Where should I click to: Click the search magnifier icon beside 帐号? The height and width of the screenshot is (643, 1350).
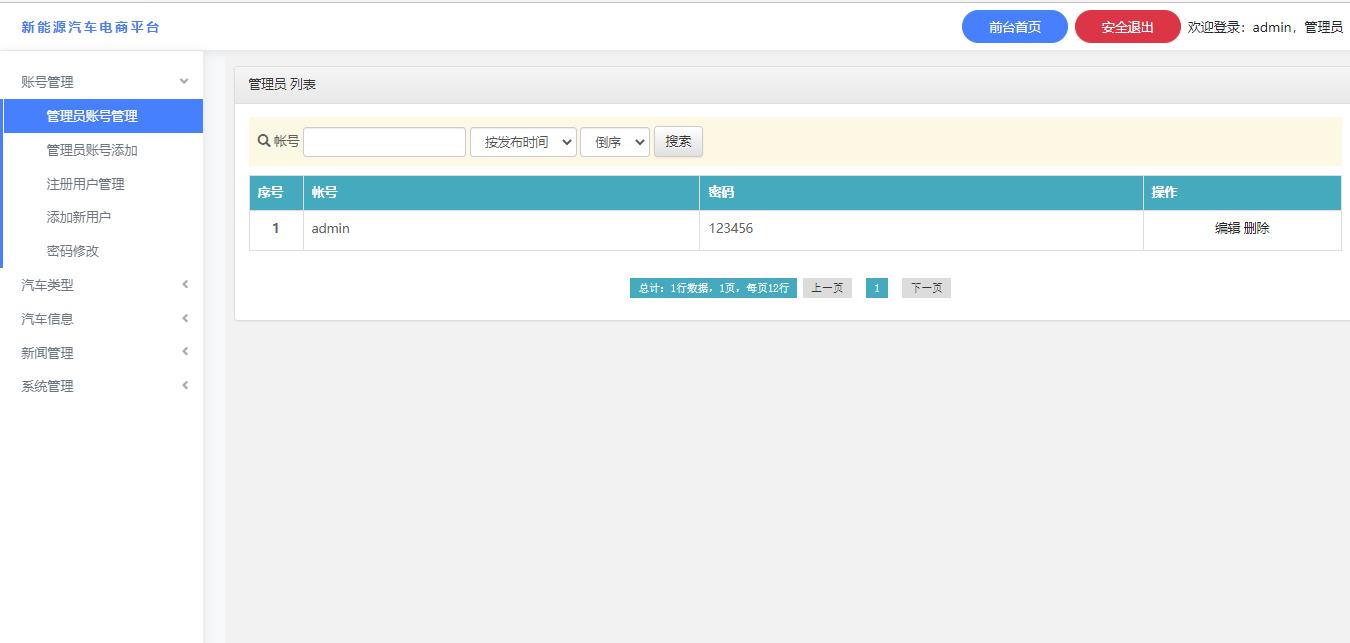point(264,141)
